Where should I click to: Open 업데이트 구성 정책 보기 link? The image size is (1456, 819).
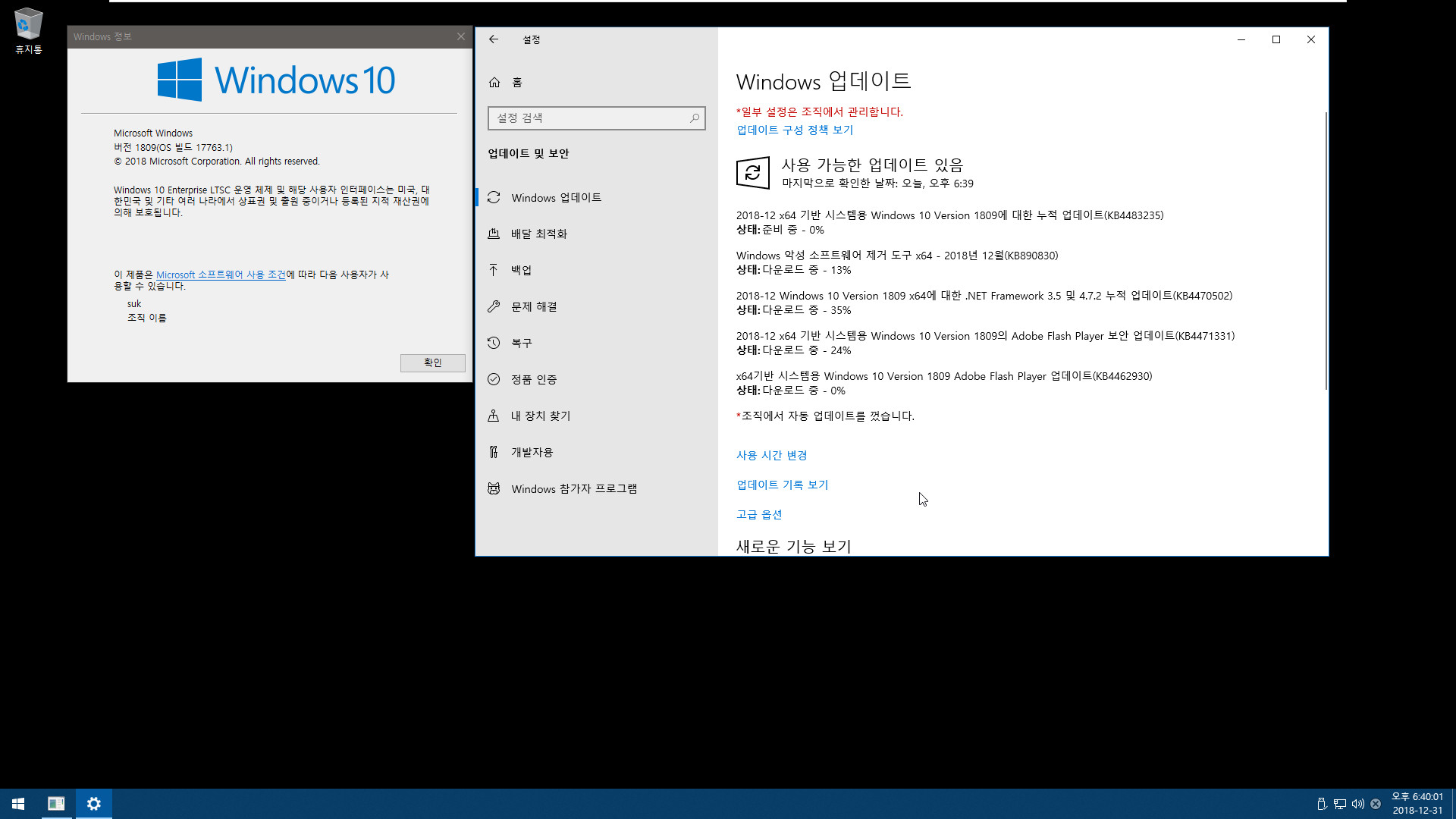(795, 130)
